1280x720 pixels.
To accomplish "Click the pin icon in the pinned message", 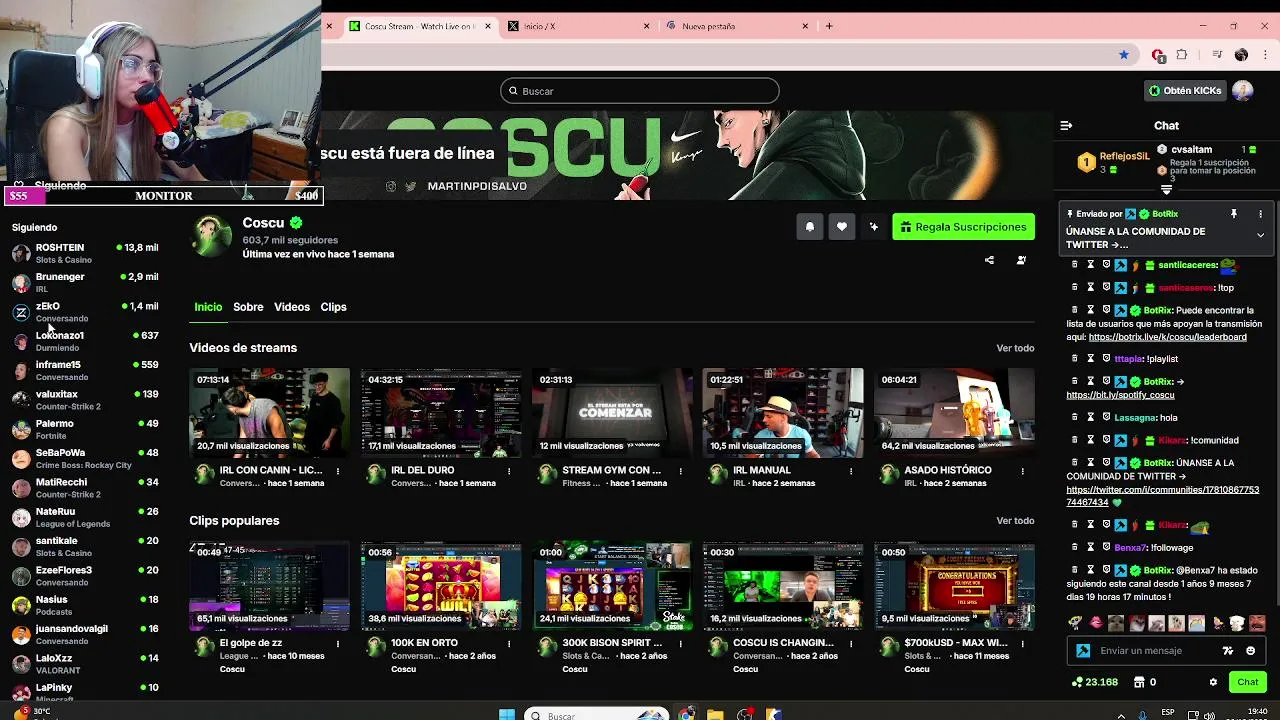I will [1234, 214].
